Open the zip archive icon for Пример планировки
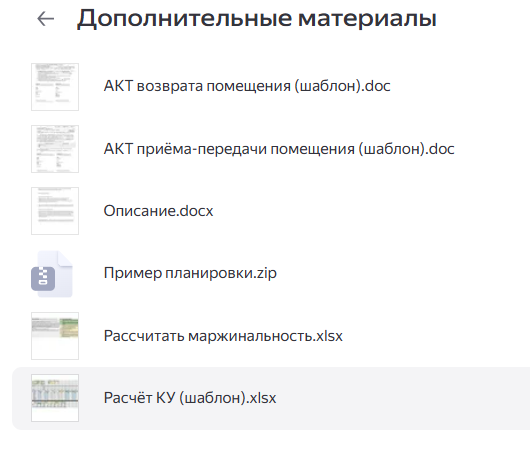530x465 pixels. pos(52,274)
